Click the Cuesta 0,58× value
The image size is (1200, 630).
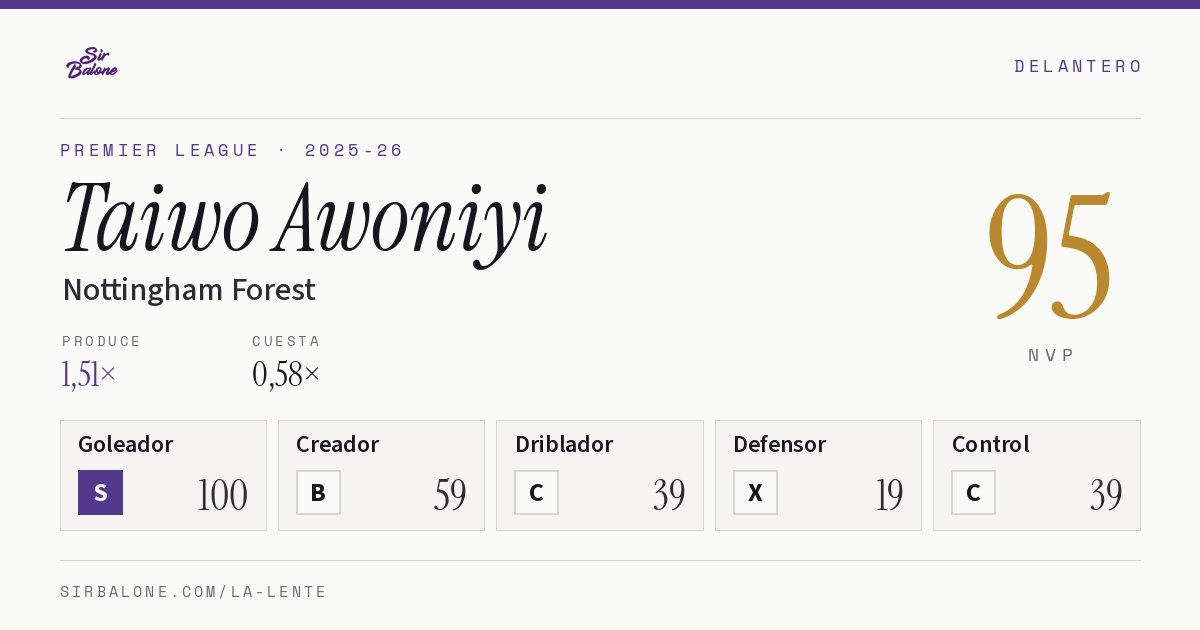(x=286, y=375)
